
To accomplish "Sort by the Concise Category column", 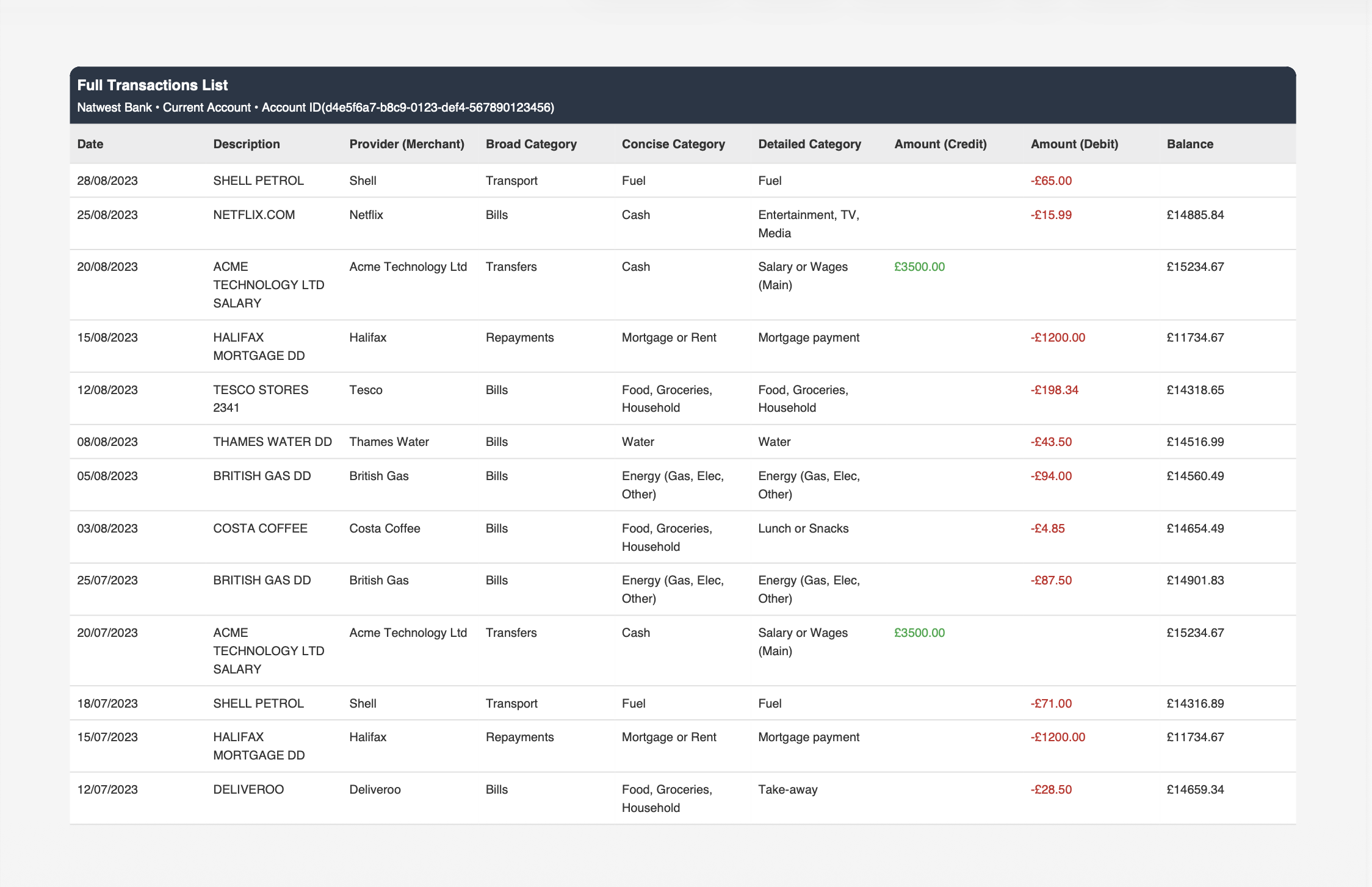I will click(x=673, y=144).
